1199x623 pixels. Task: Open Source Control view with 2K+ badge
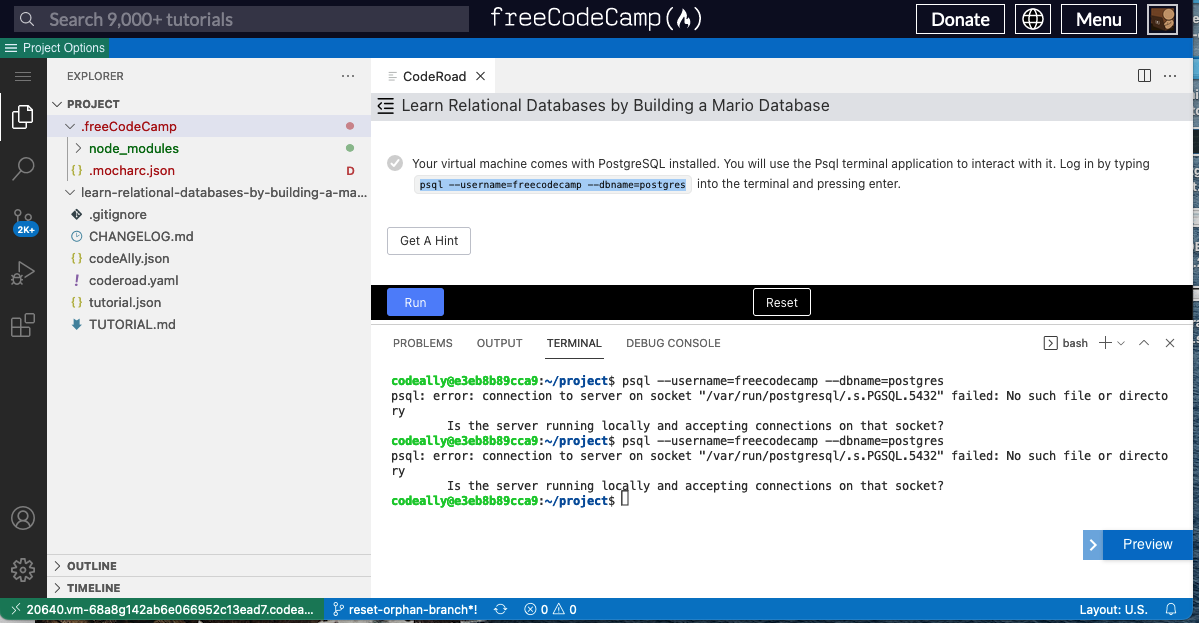point(23,221)
